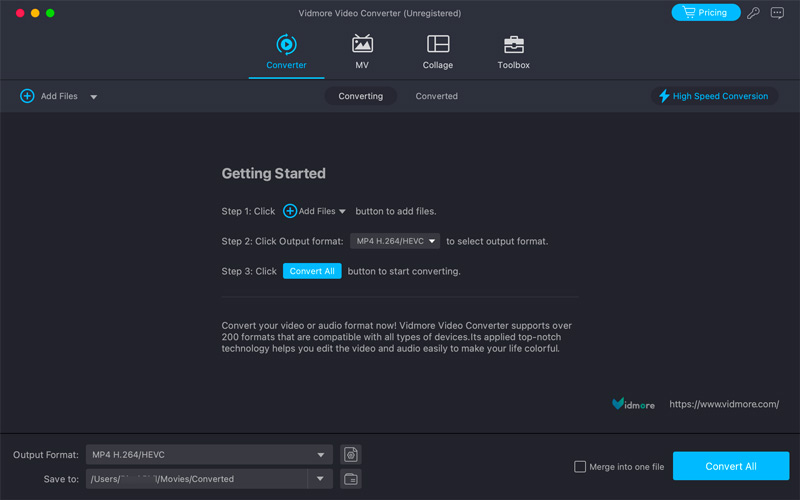This screenshot has height=500, width=800.
Task: Click the Convert All button in Step 3
Action: [x=312, y=271]
